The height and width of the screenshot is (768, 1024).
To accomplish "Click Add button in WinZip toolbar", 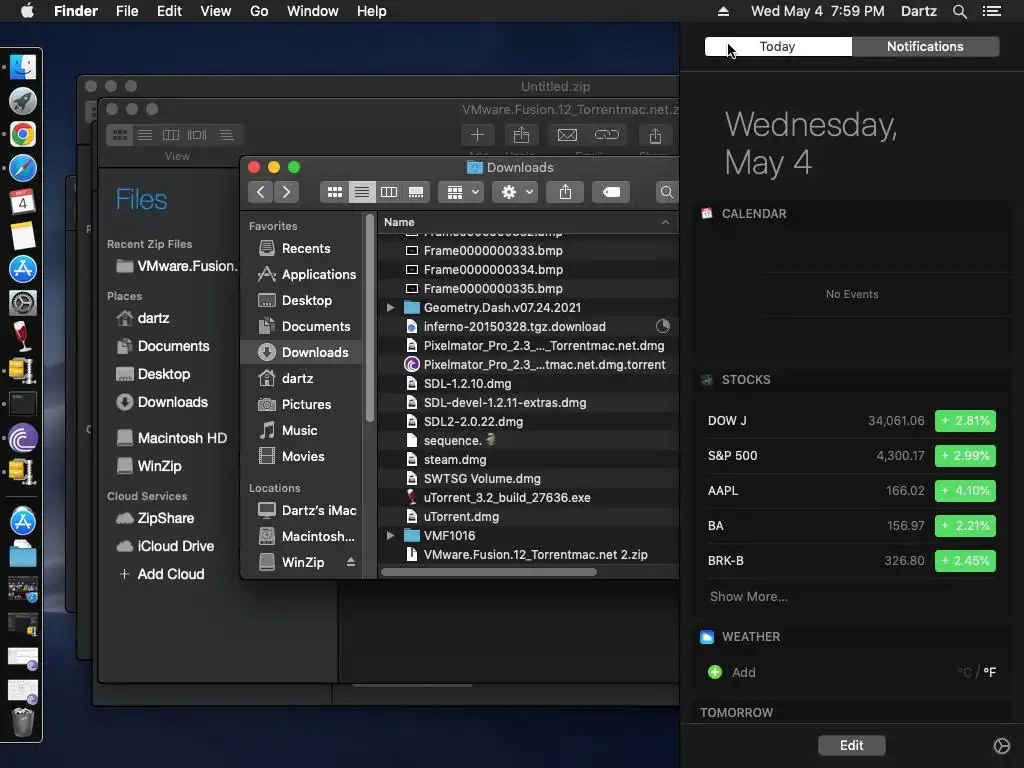I will (x=477, y=135).
